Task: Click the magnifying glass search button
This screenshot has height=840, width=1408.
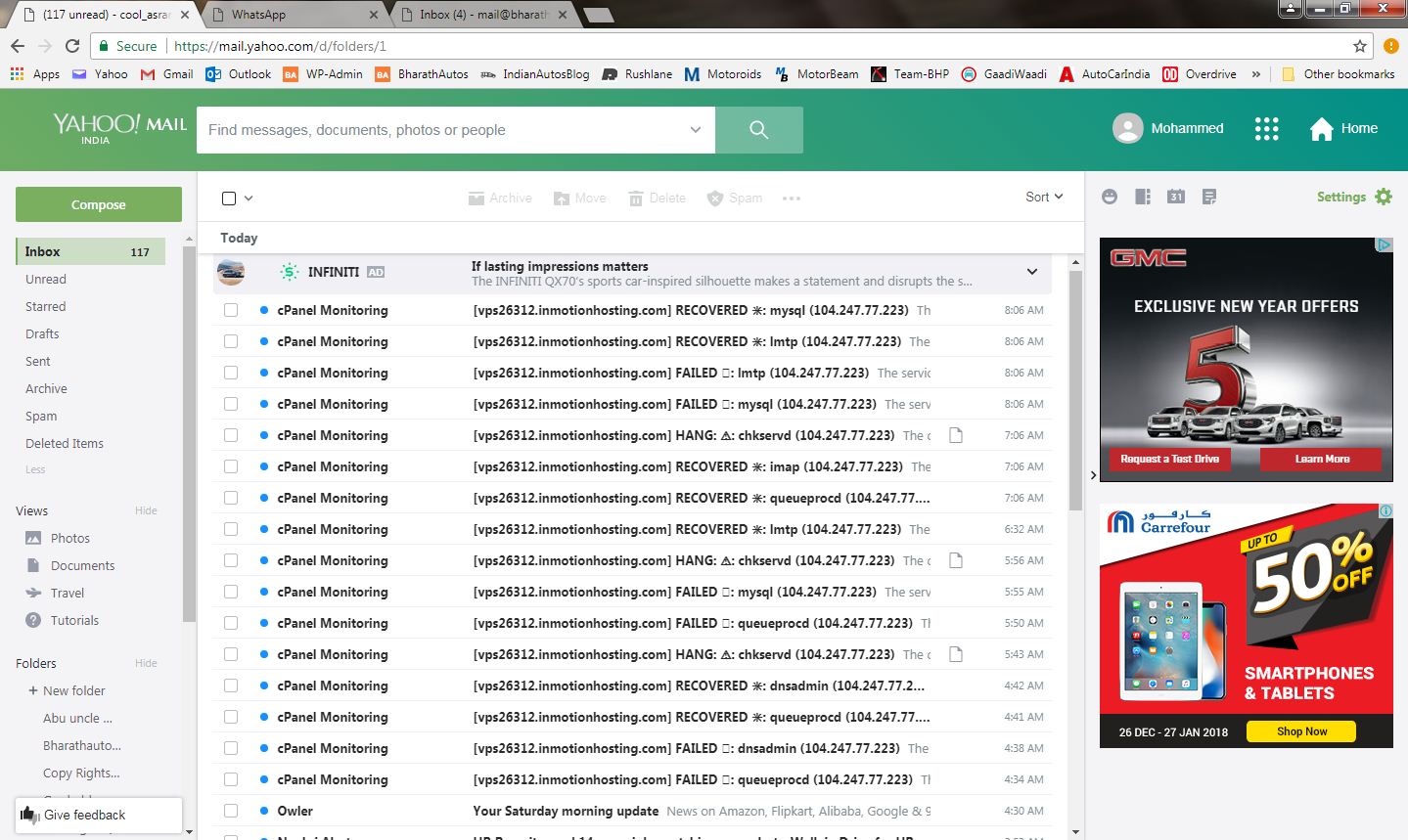Action: coord(758,130)
